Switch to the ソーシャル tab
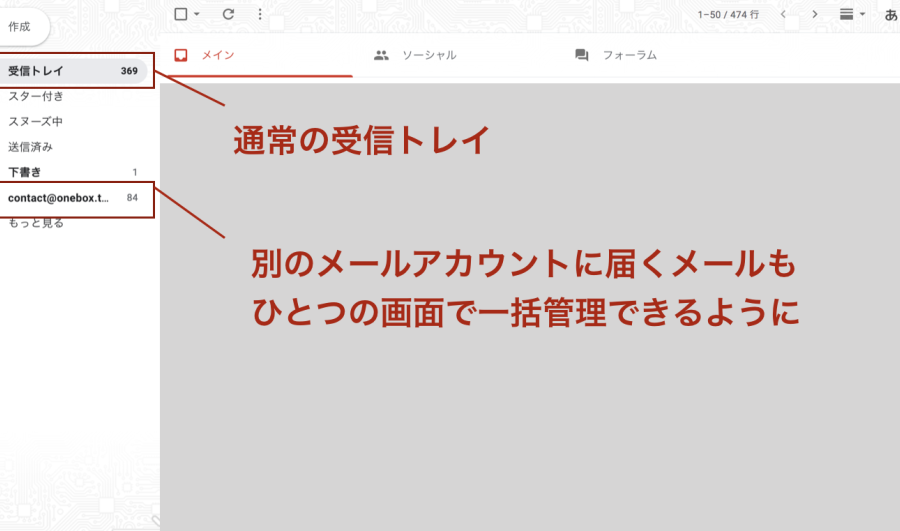Viewport: 900px width, 531px height. coord(415,55)
